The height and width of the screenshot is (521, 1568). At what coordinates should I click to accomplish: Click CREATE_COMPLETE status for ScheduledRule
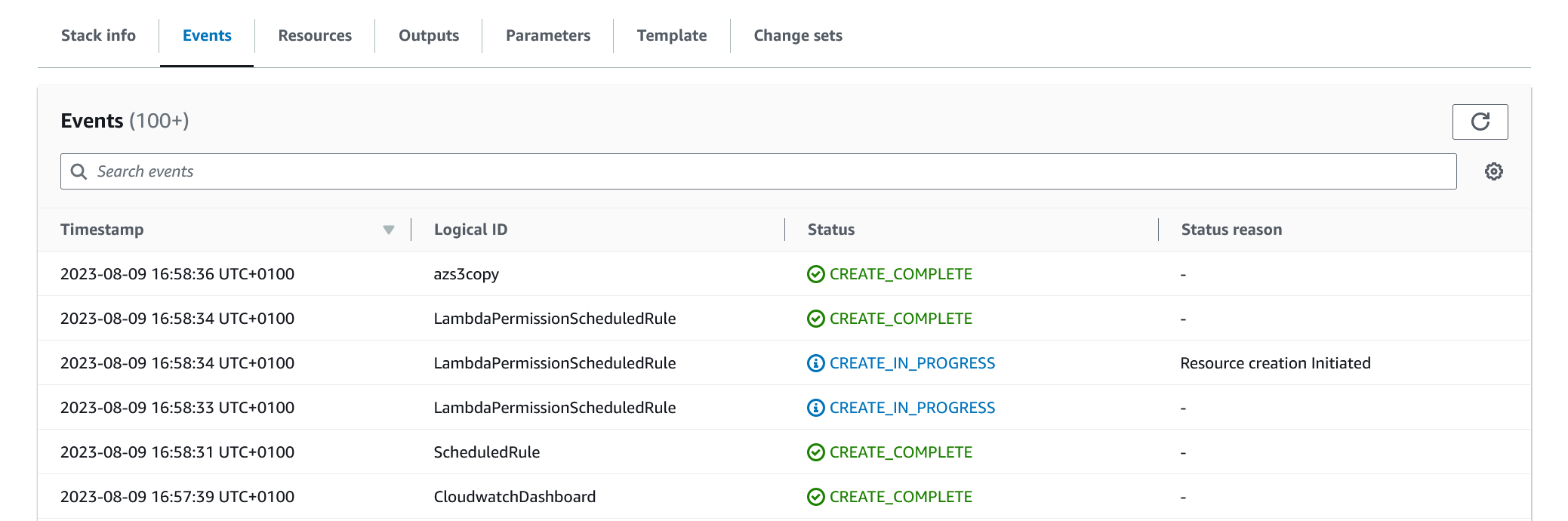pos(901,452)
